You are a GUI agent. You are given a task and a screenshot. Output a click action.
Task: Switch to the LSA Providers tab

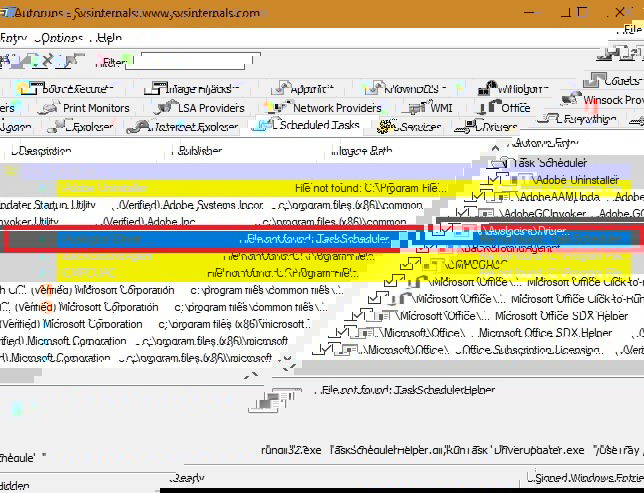(x=199, y=108)
